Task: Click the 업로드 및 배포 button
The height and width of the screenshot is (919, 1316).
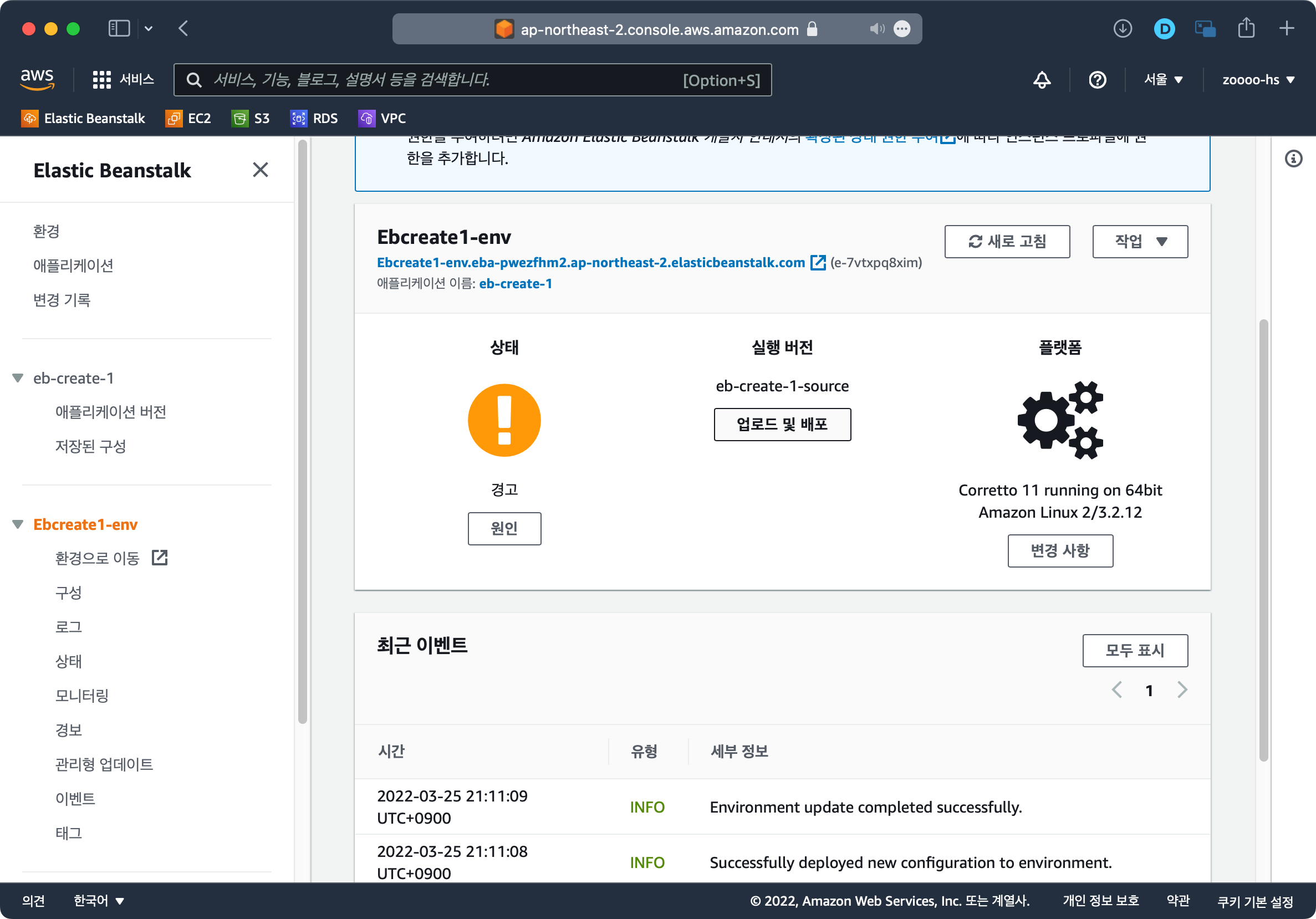Action: [782, 424]
